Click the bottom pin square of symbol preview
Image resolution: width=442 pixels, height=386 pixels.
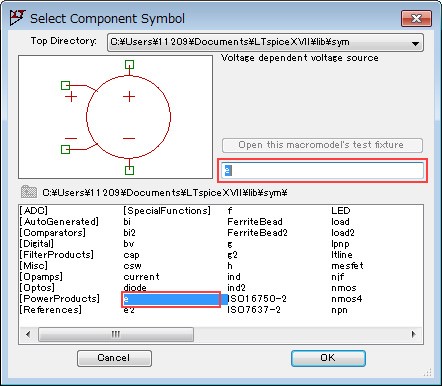(129, 170)
